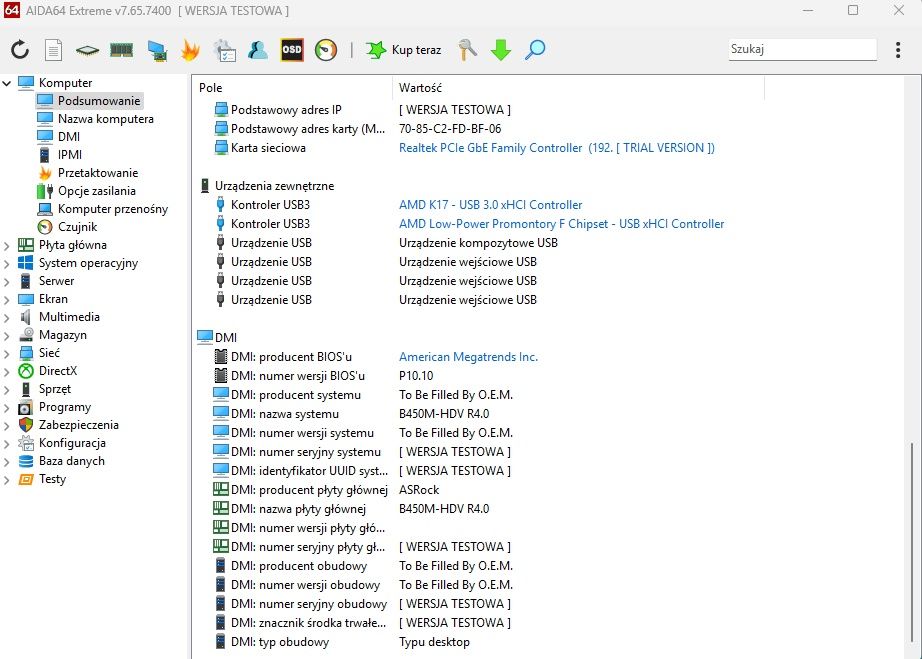Open the sensor gauge toolbar icon

tap(326, 50)
